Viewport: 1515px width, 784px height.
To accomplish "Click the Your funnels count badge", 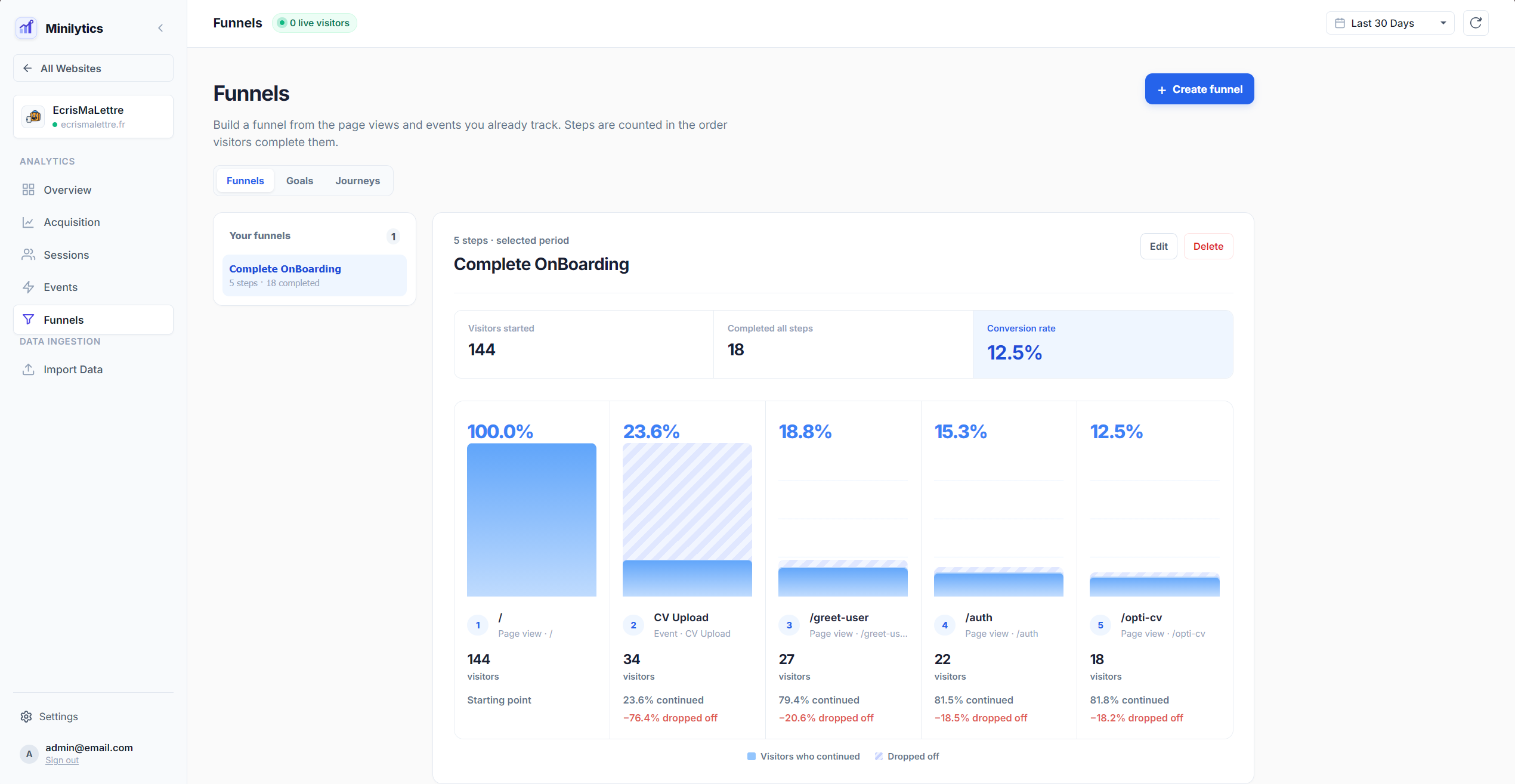I will (x=393, y=236).
